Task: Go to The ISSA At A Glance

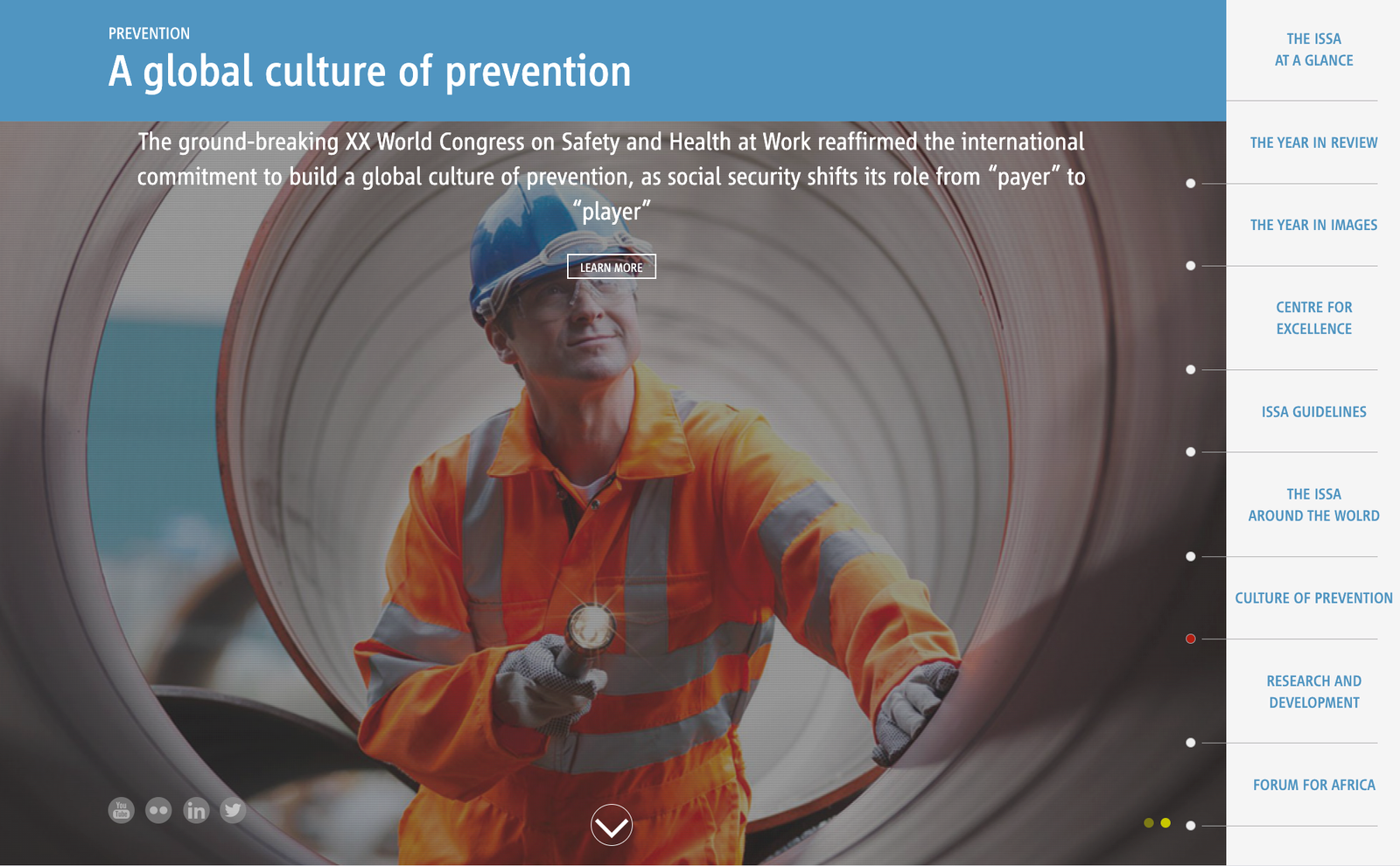Action: coord(1313,50)
